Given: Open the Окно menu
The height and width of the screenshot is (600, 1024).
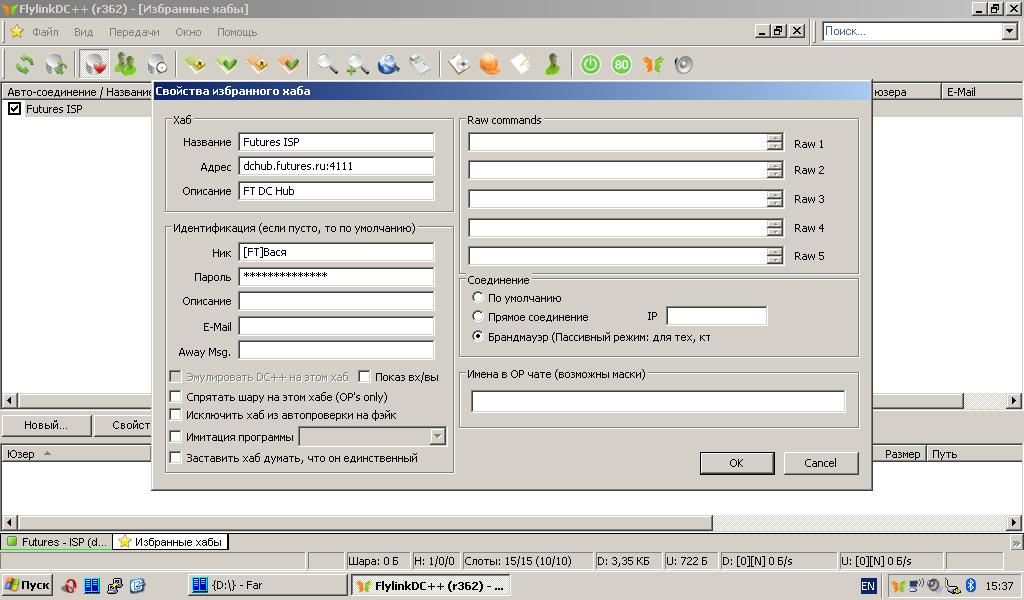Looking at the screenshot, I should (x=188, y=32).
